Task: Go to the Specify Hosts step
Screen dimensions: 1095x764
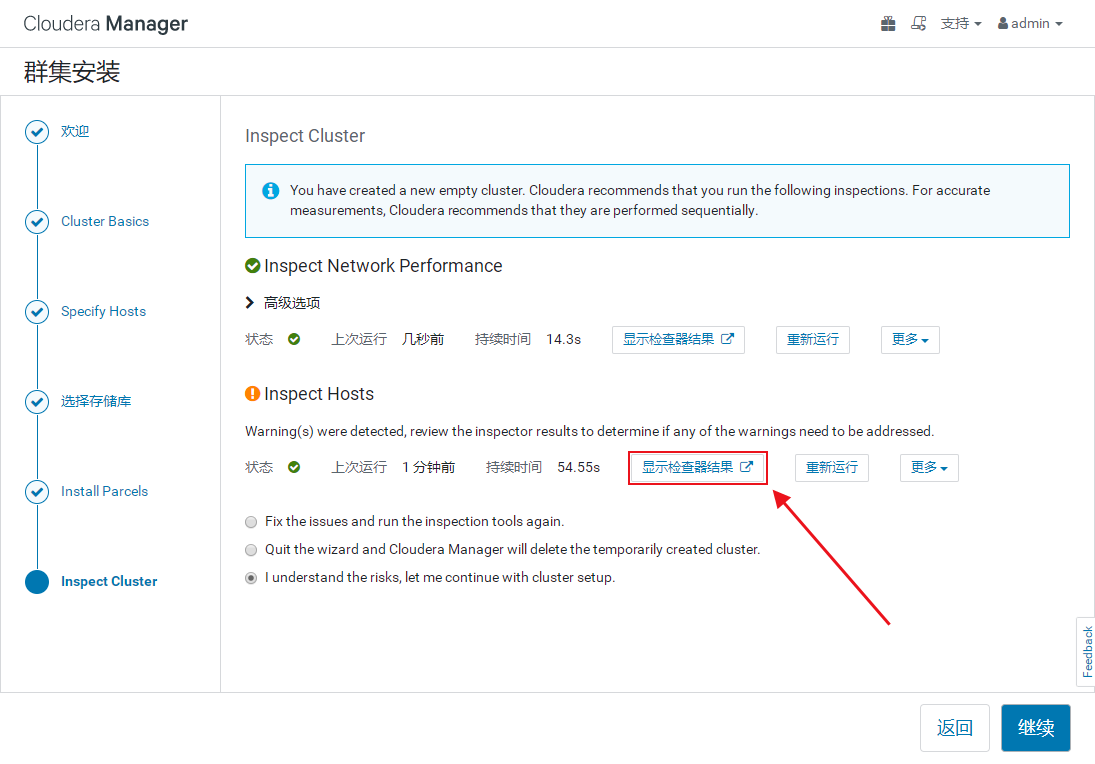Action: 103,311
